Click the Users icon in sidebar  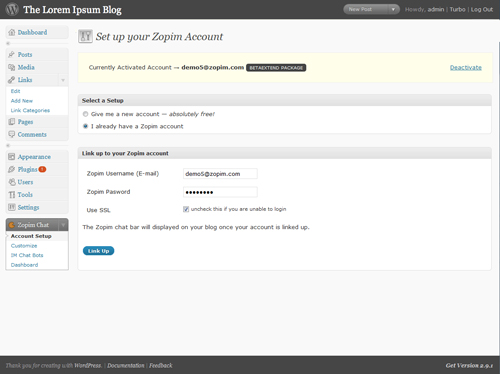12,182
